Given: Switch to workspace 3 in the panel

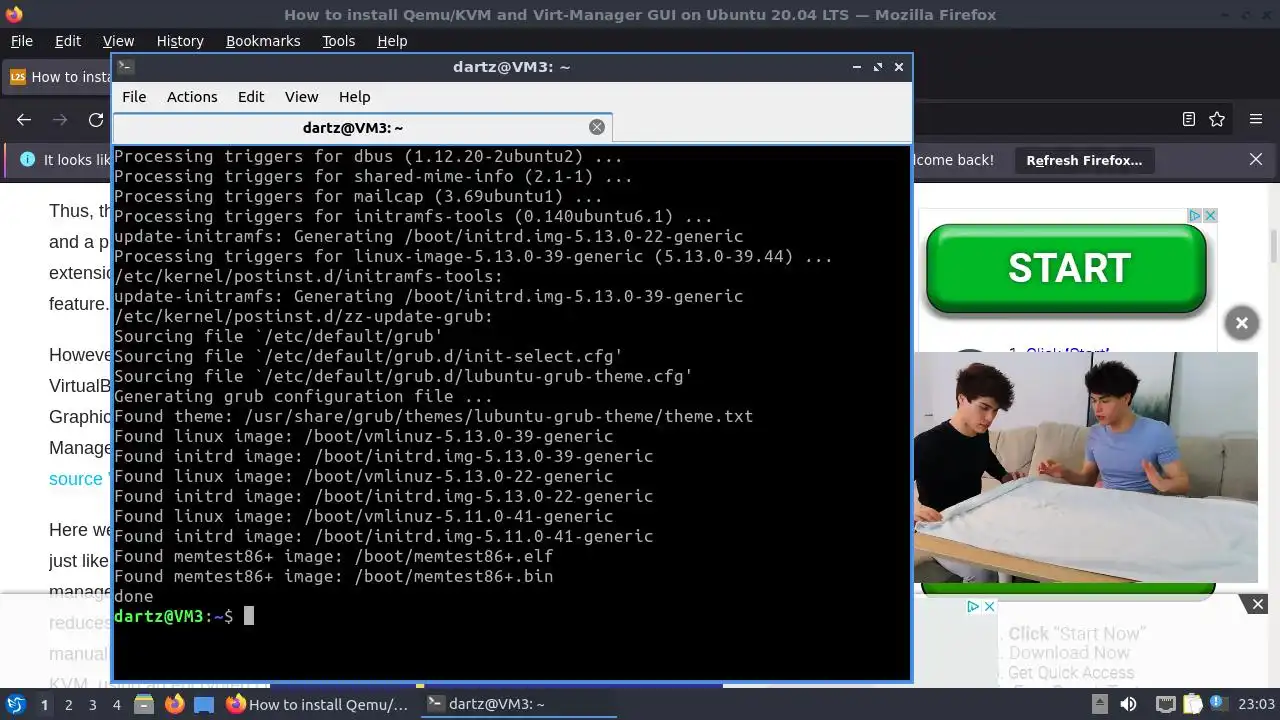Looking at the screenshot, I should 92,704.
